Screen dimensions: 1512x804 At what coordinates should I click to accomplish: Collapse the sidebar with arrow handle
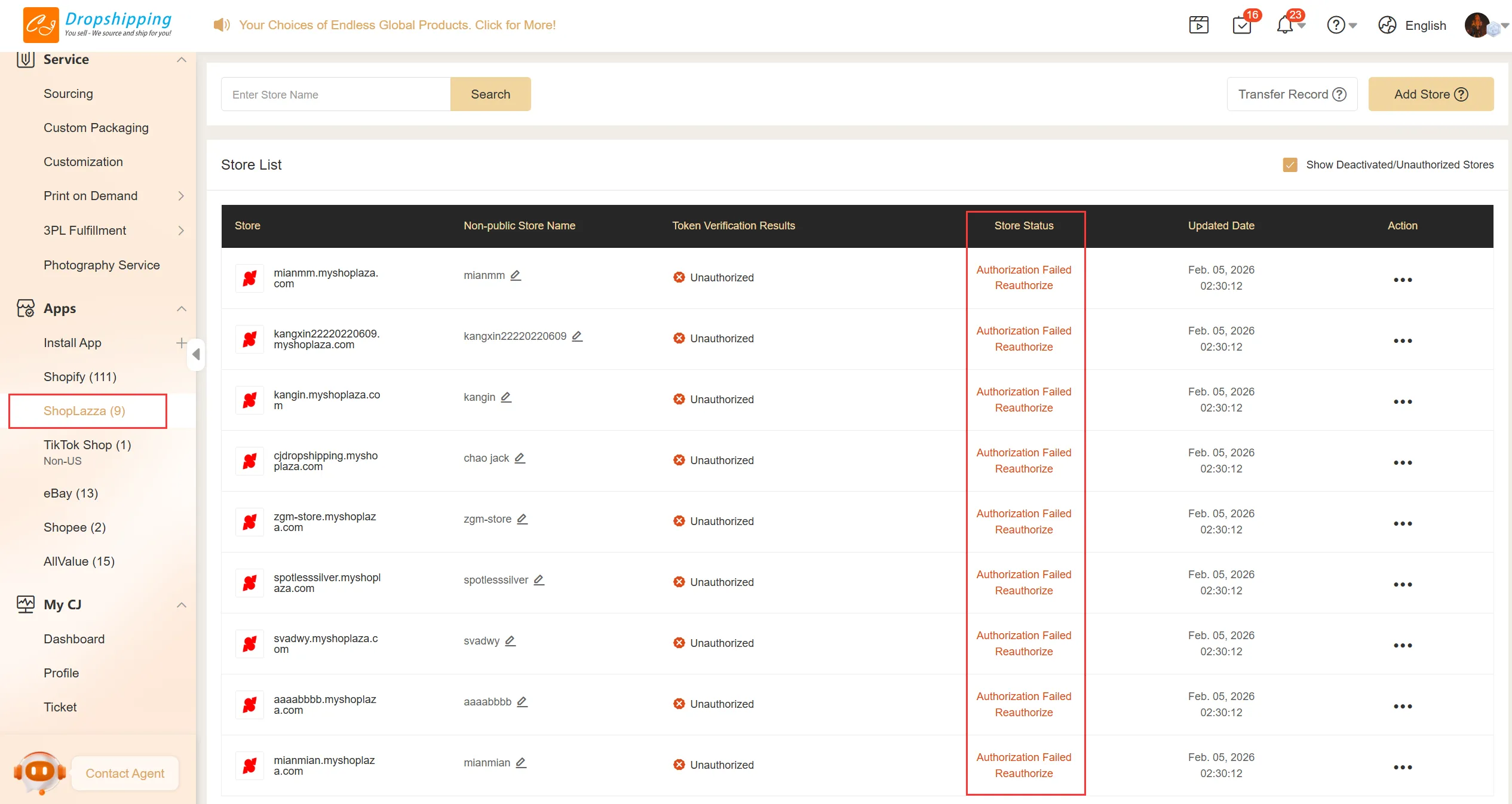[x=196, y=354]
